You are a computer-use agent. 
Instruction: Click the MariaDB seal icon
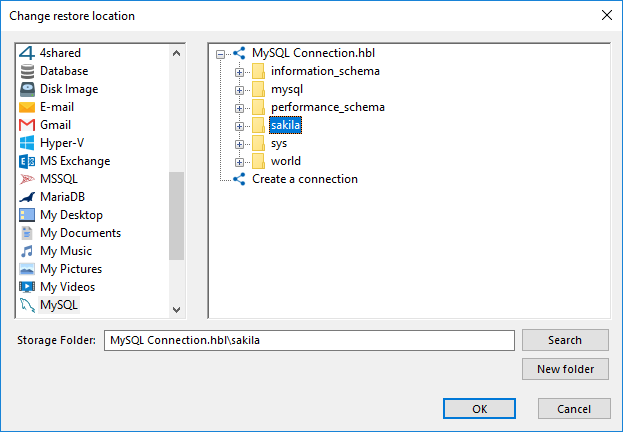coord(27,197)
